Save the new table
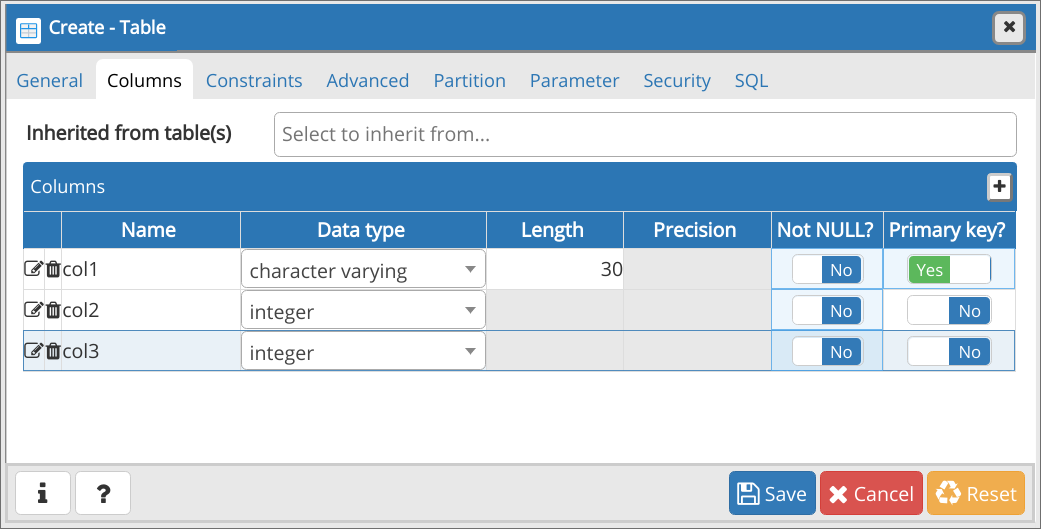This screenshot has width=1041, height=529. coord(772,494)
